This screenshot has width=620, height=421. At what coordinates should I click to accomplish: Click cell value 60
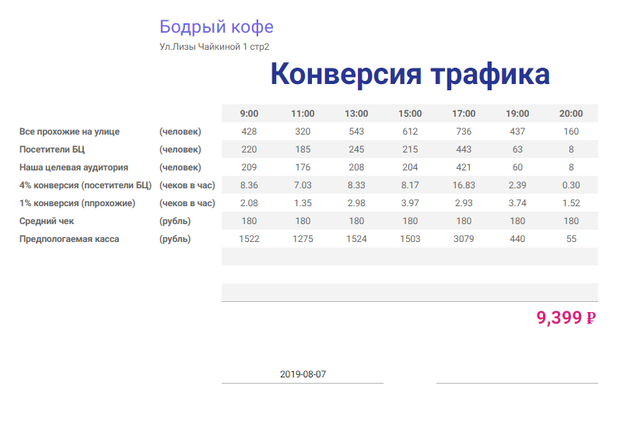pyautogui.click(x=517, y=167)
